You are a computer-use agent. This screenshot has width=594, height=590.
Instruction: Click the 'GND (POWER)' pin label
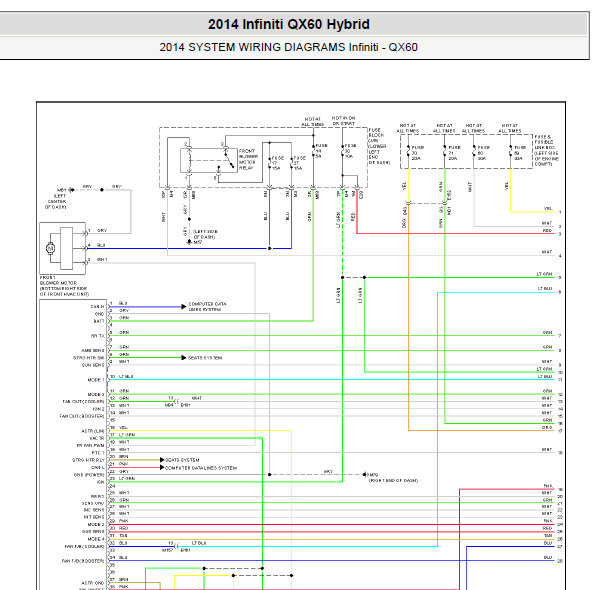tap(89, 475)
